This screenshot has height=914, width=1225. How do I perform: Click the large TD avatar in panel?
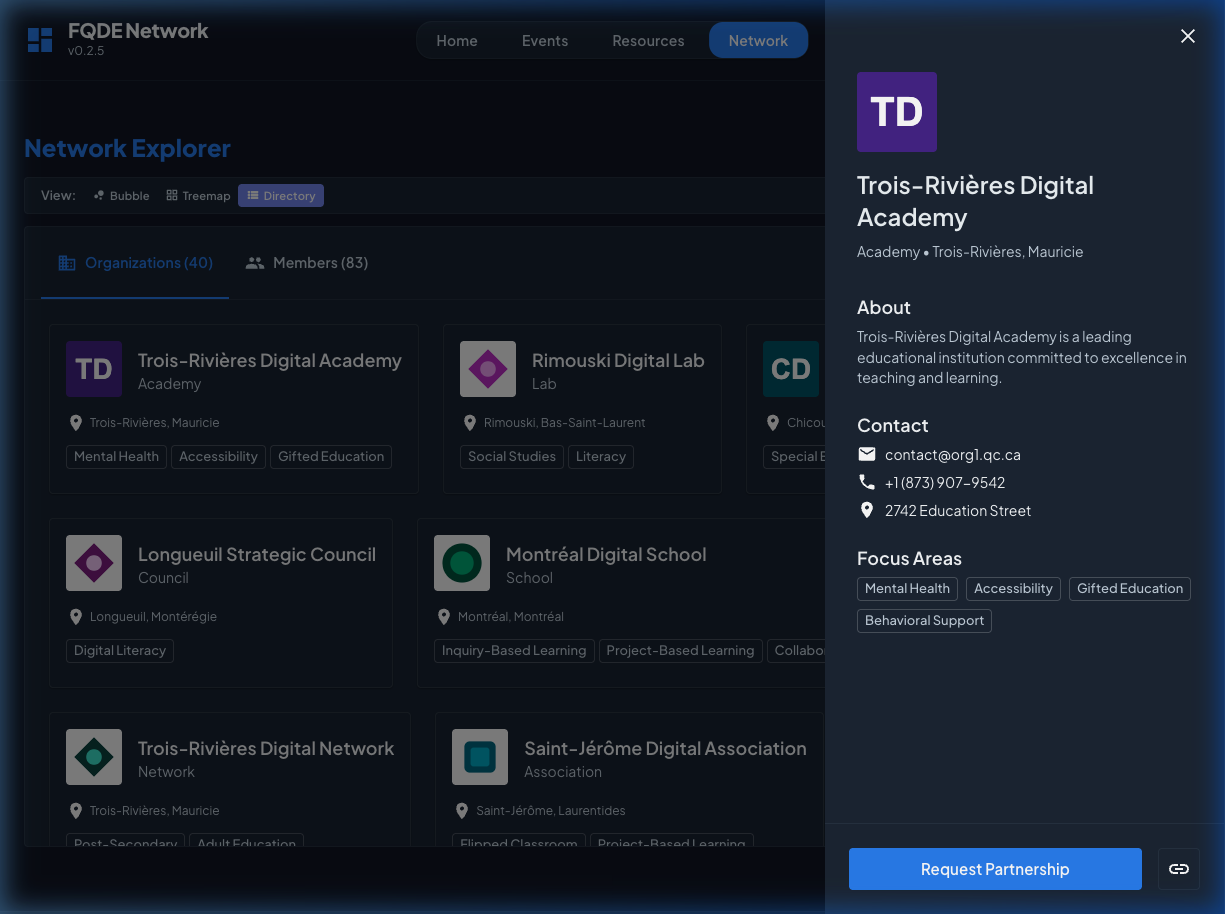[896, 112]
